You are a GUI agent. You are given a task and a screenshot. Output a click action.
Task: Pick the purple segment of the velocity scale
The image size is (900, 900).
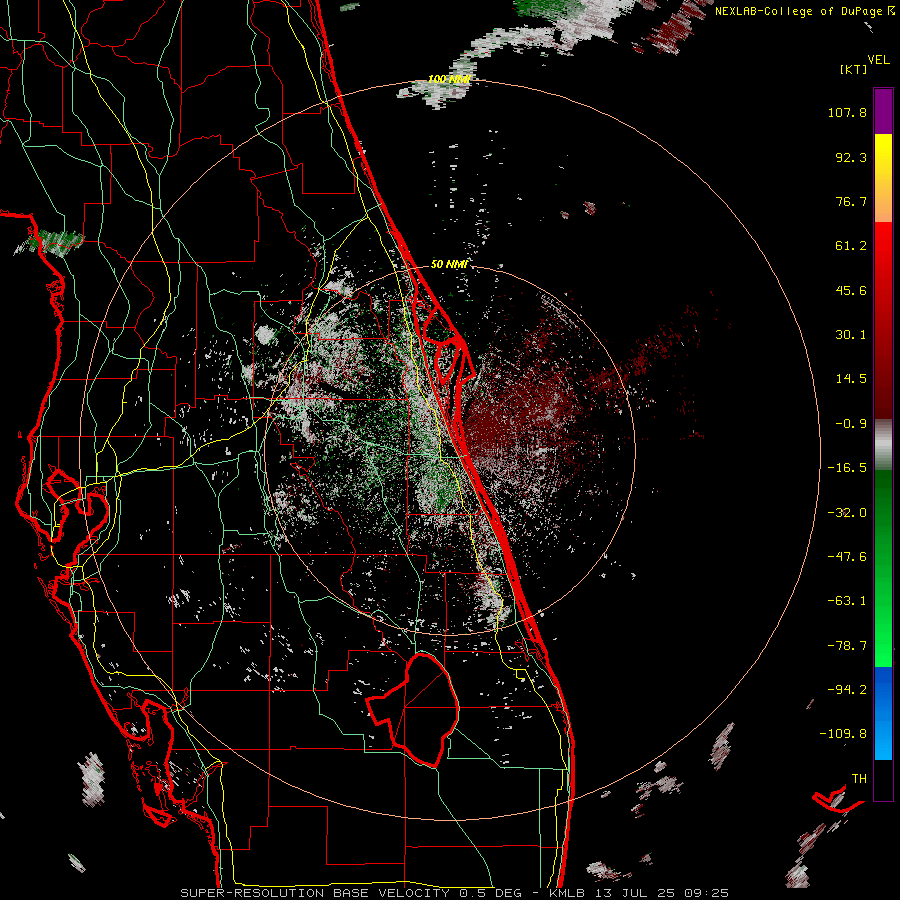click(883, 111)
